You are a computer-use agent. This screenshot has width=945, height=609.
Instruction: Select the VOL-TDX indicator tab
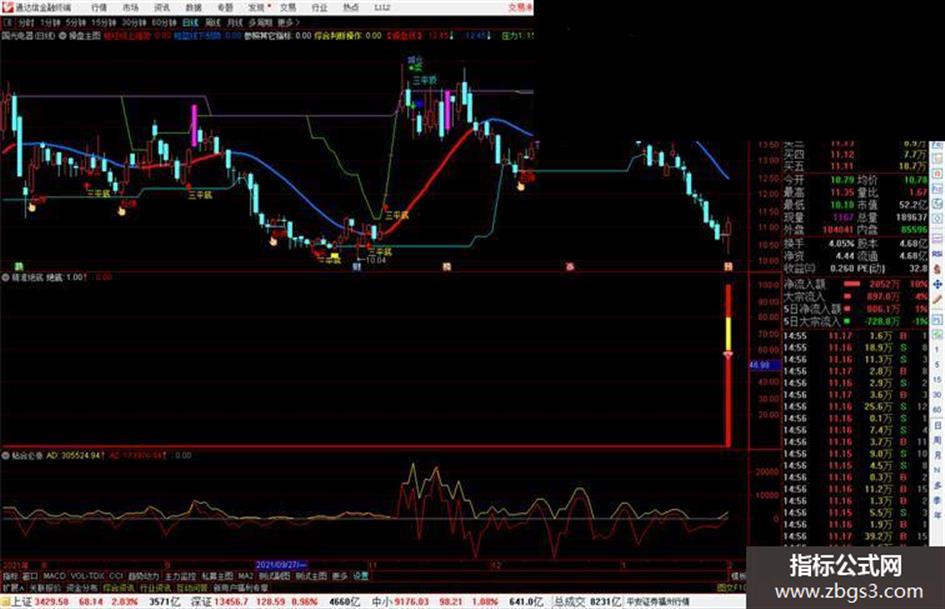pos(88,576)
